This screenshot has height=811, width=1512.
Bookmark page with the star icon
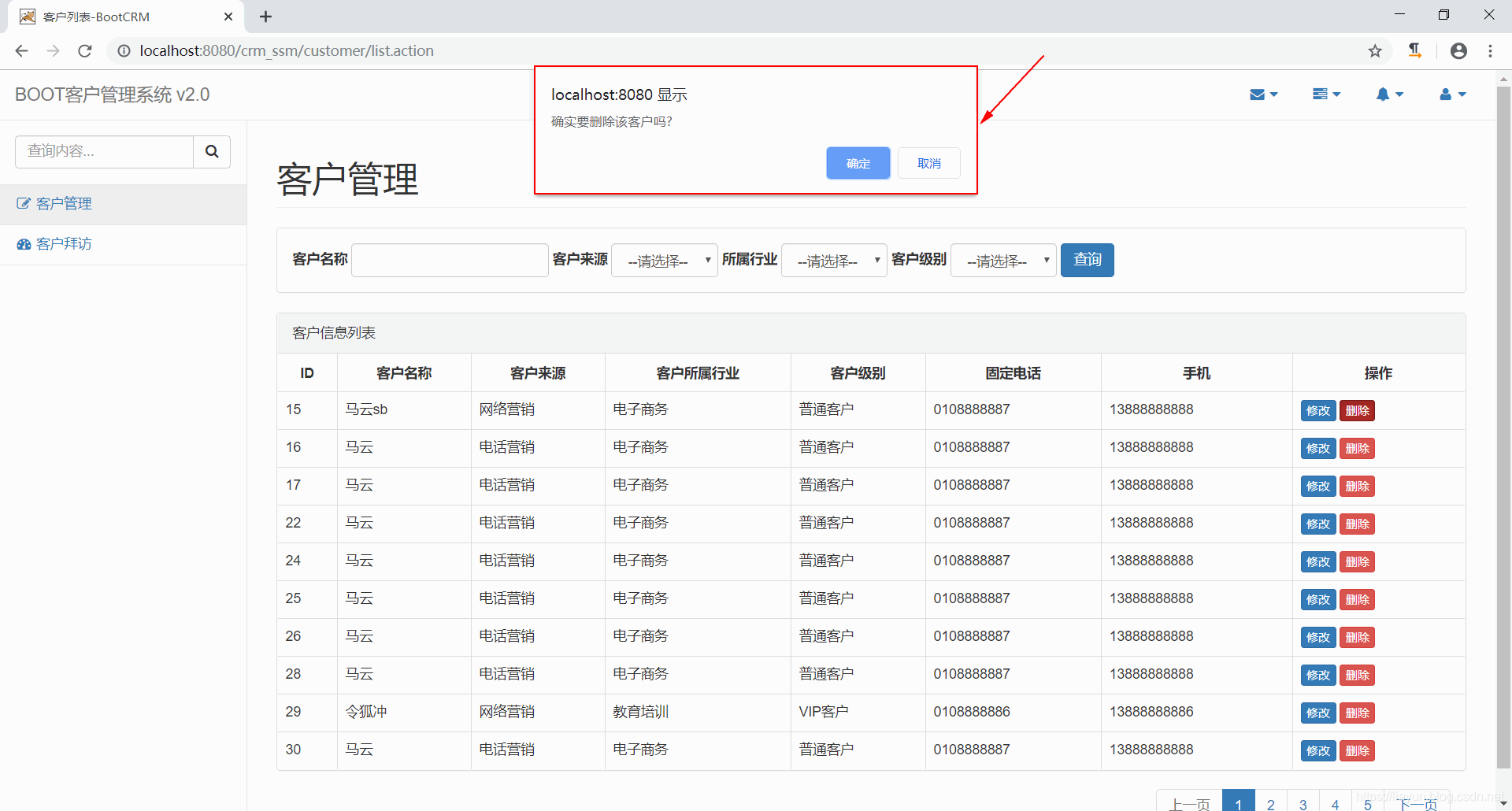pyautogui.click(x=1375, y=51)
